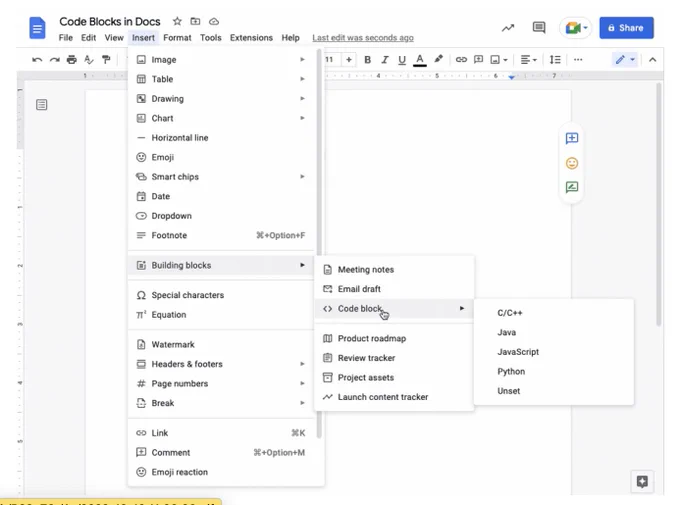This screenshot has width=680, height=505.
Task: Open the Format menu
Action: pos(177,38)
